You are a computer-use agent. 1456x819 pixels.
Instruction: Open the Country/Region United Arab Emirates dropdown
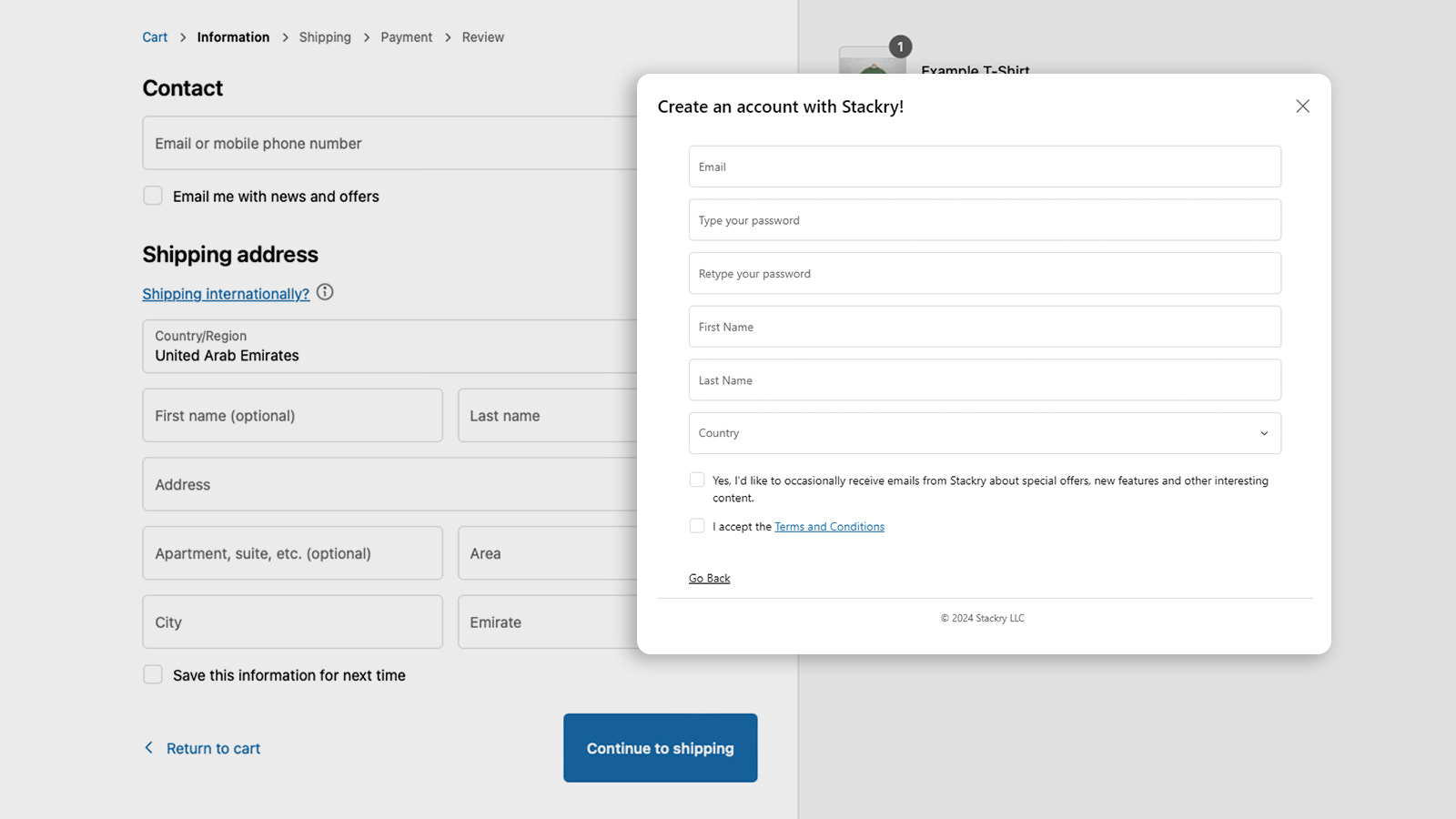[389, 346]
